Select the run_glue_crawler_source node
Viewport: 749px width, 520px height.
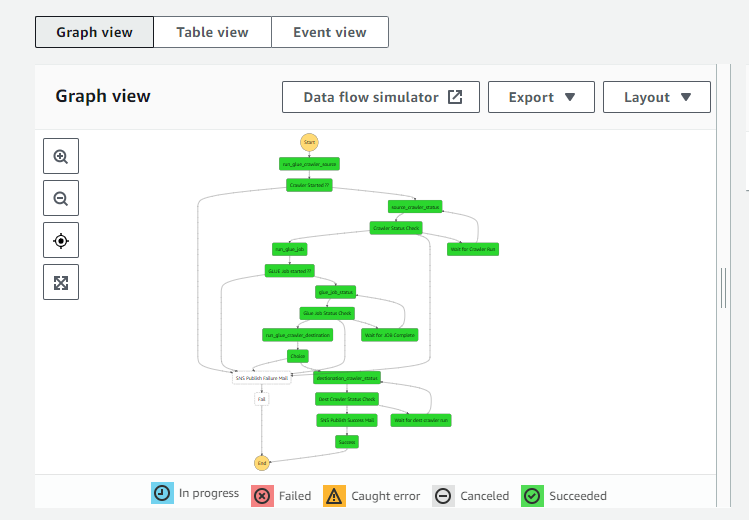(309, 163)
